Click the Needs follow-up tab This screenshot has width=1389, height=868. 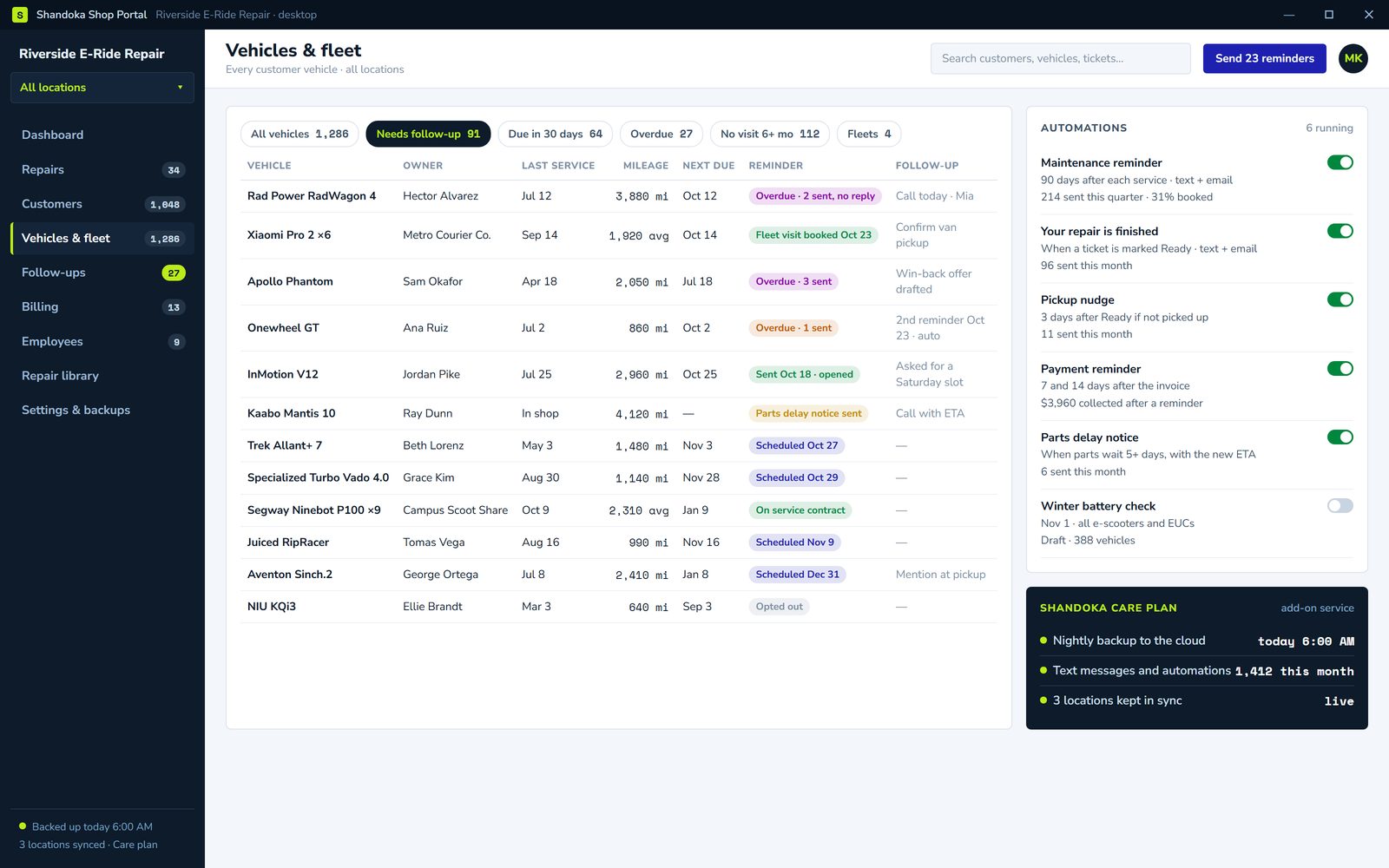[428, 134]
